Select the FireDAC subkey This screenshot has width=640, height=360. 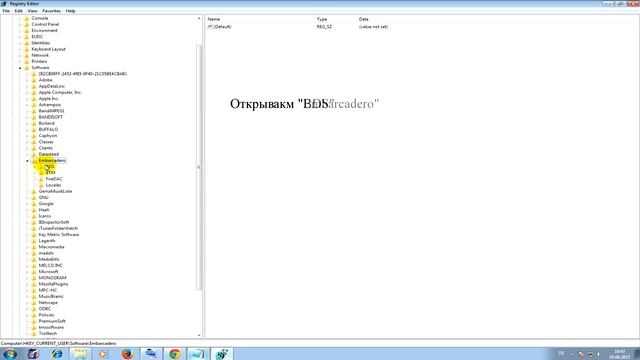pos(54,179)
